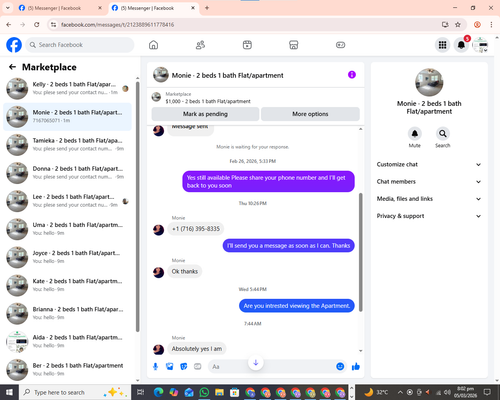
Task: Open Reels video icon in top navigation
Action: (x=247, y=45)
